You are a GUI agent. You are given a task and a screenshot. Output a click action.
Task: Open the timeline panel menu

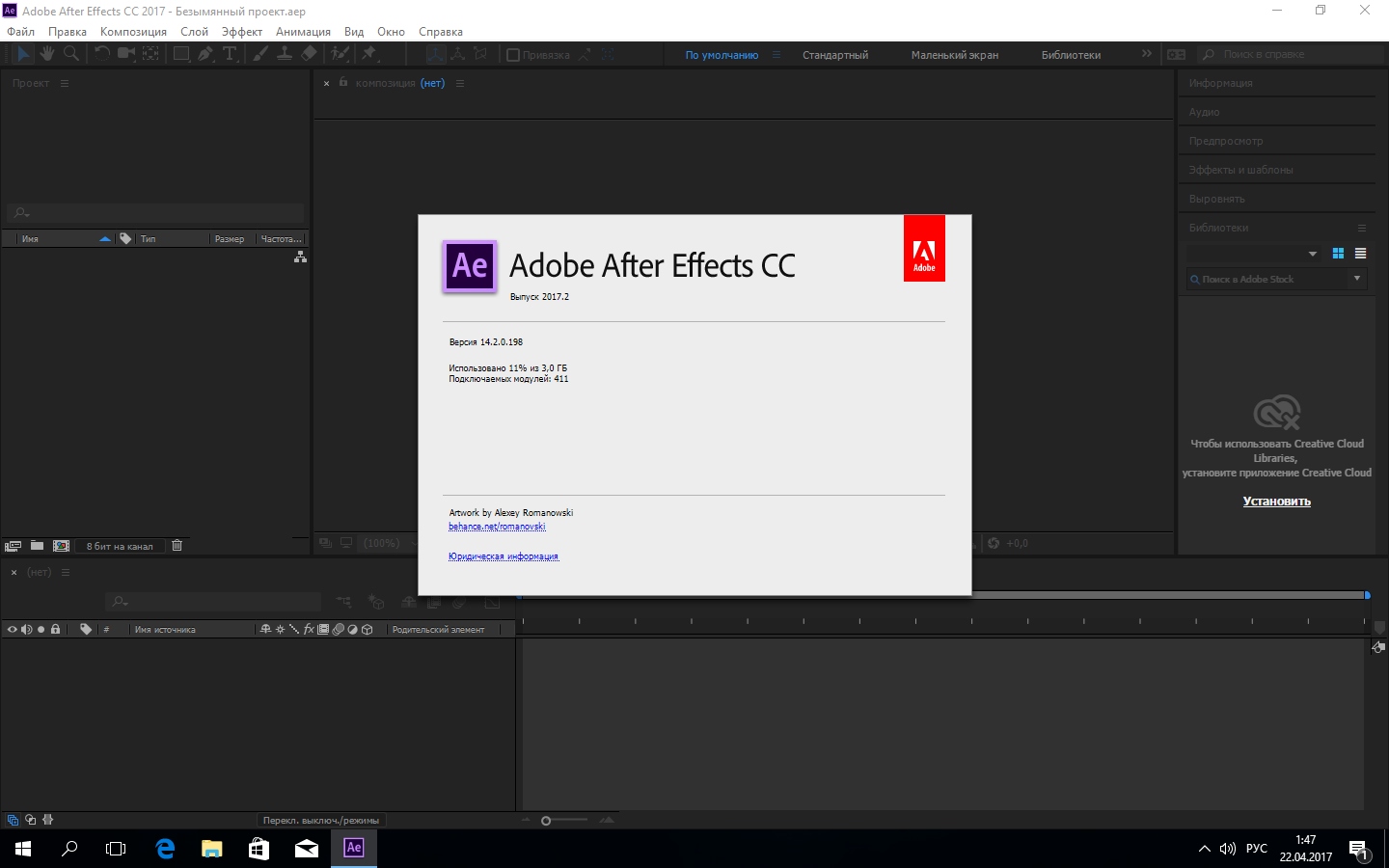pyautogui.click(x=66, y=572)
